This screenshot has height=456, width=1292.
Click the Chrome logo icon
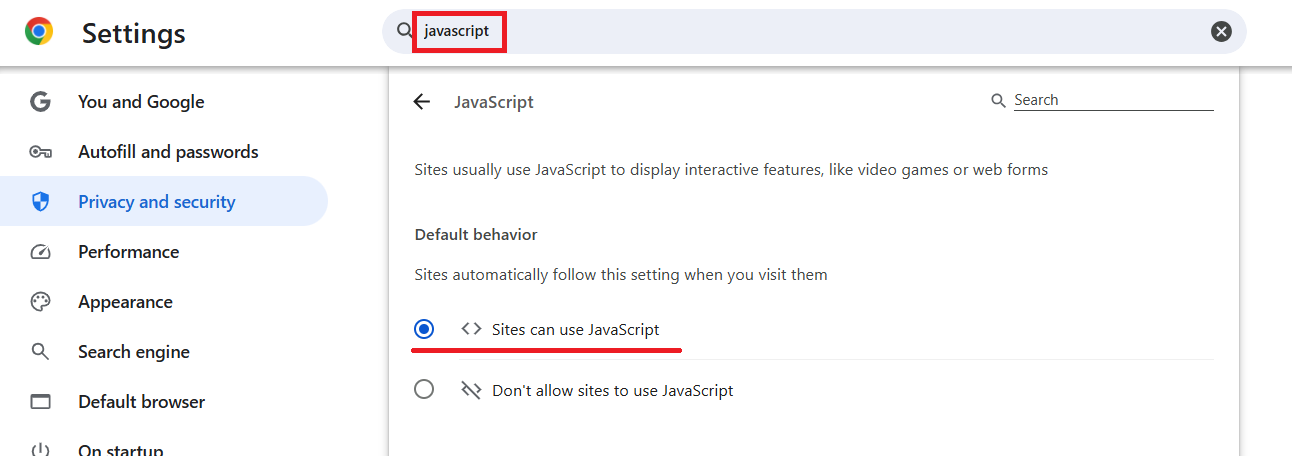point(39,32)
